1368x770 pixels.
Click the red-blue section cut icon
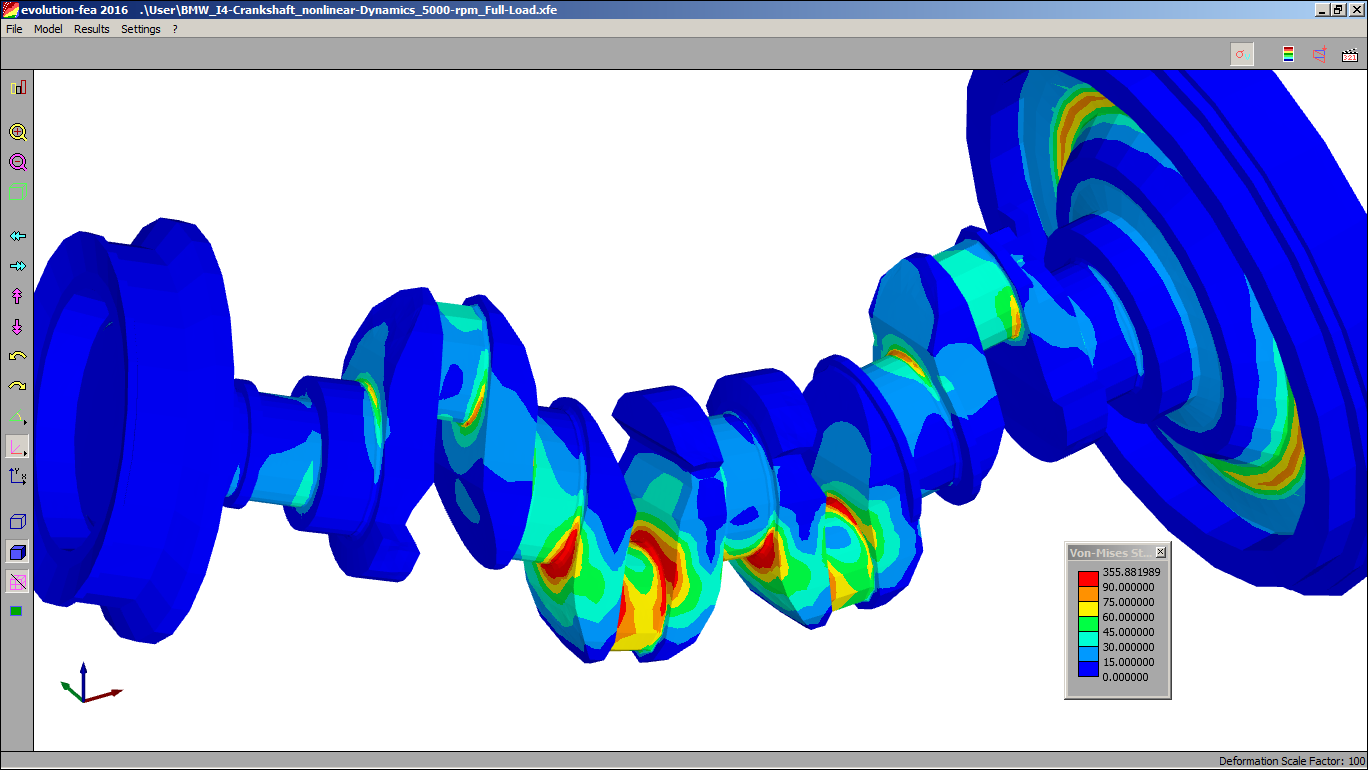point(1320,54)
